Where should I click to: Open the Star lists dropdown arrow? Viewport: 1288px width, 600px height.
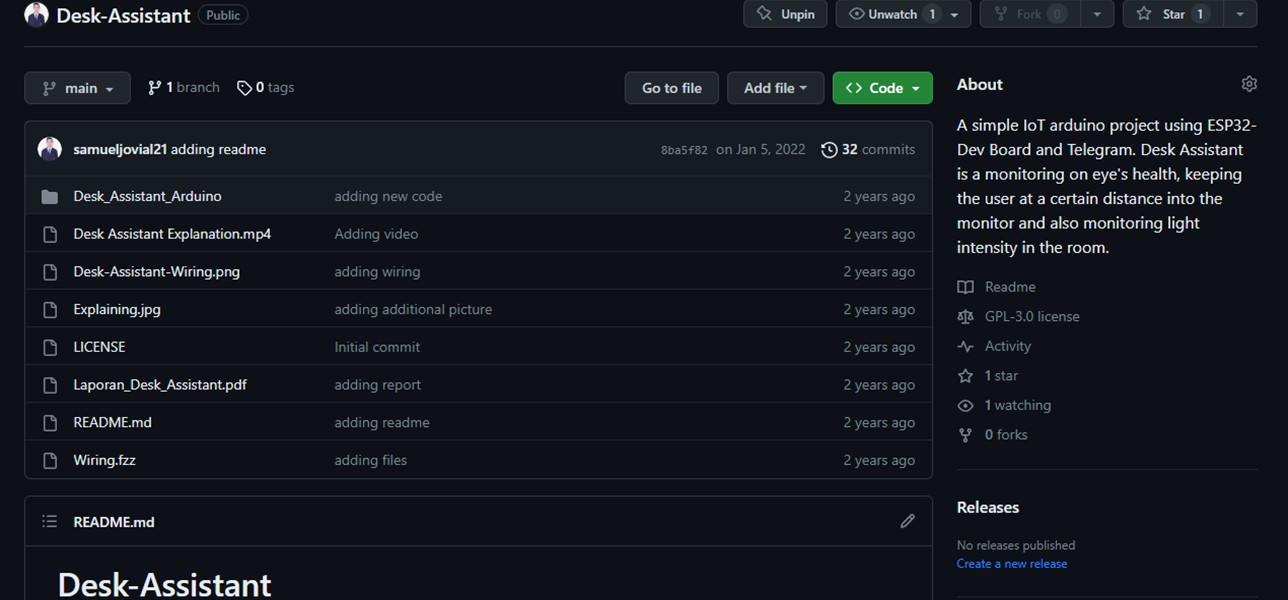[x=1240, y=14]
